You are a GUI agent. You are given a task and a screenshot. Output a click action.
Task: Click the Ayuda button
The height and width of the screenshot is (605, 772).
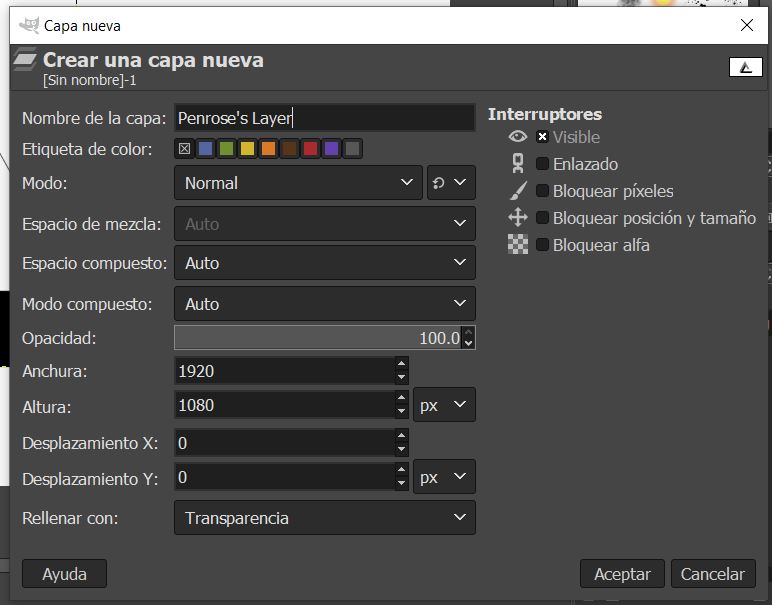coord(64,573)
